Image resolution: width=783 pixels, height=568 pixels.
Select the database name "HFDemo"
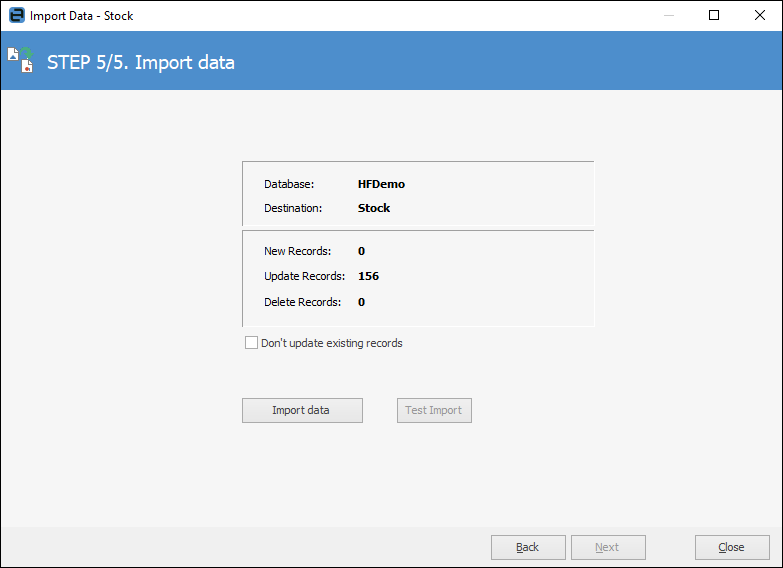click(381, 184)
